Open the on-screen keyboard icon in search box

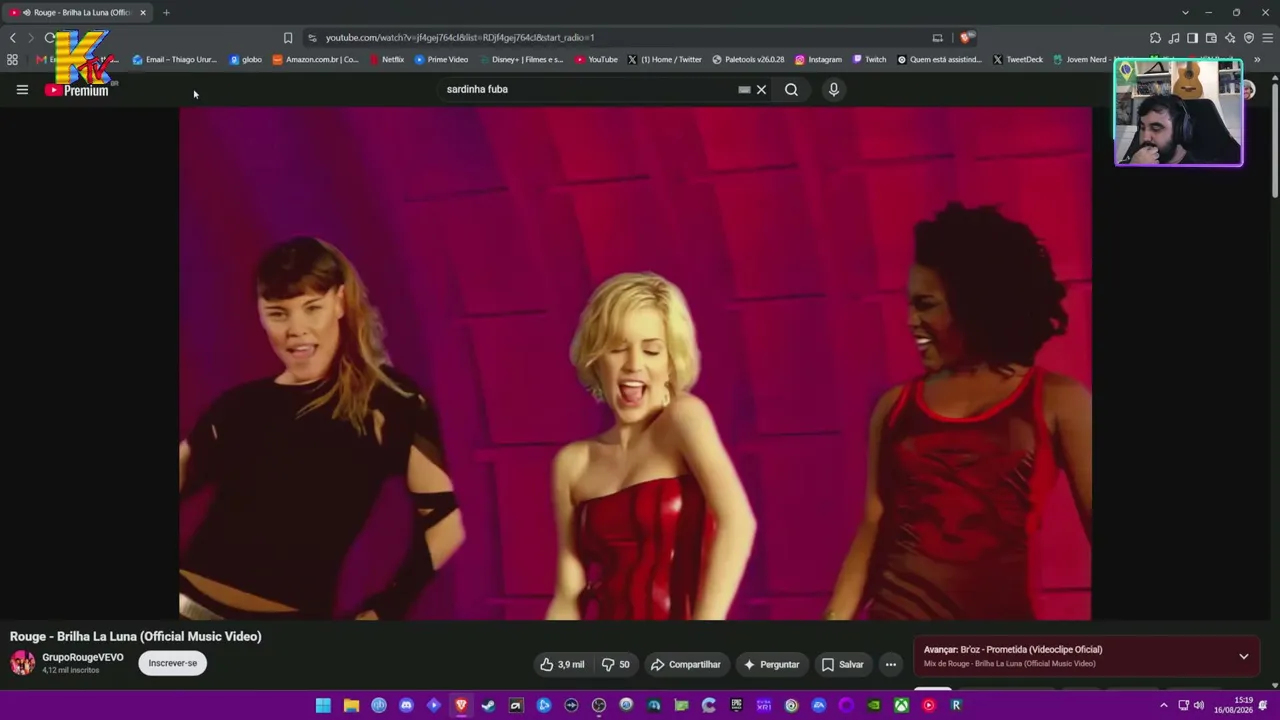(x=744, y=90)
